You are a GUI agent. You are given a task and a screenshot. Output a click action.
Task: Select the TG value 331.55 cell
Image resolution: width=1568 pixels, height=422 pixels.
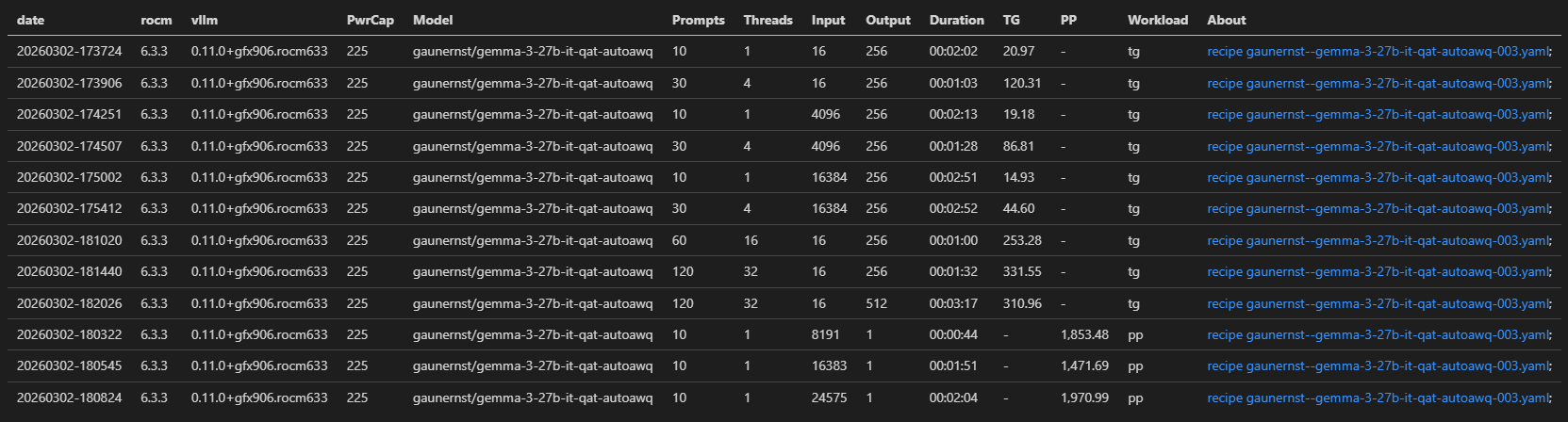point(1022,271)
